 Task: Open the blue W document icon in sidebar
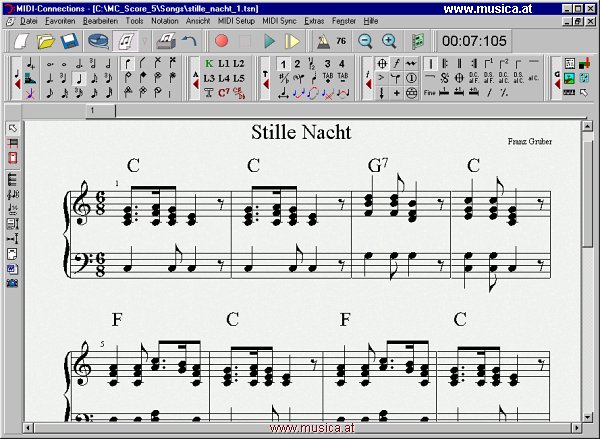12,269
